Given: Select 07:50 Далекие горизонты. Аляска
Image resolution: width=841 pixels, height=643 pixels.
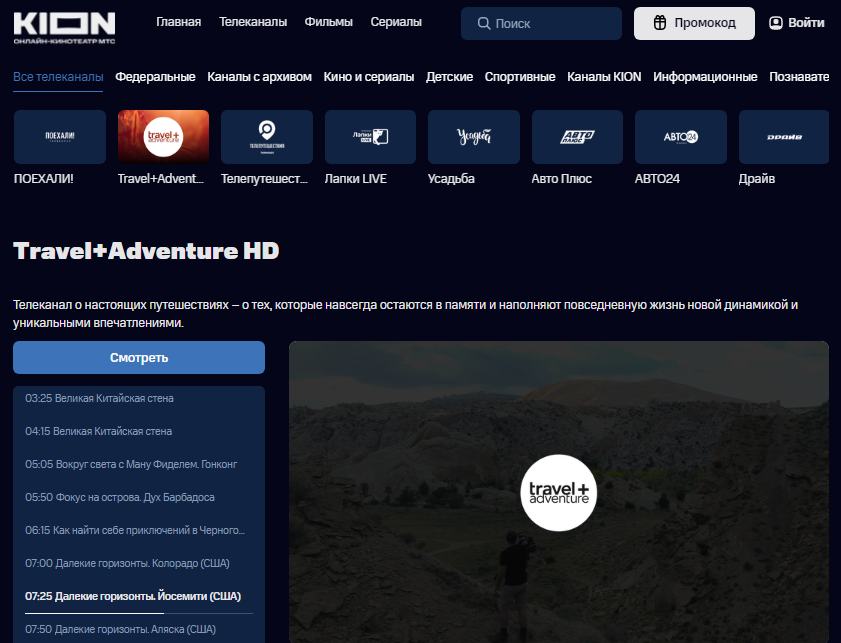Looking at the screenshot, I should (121, 629).
